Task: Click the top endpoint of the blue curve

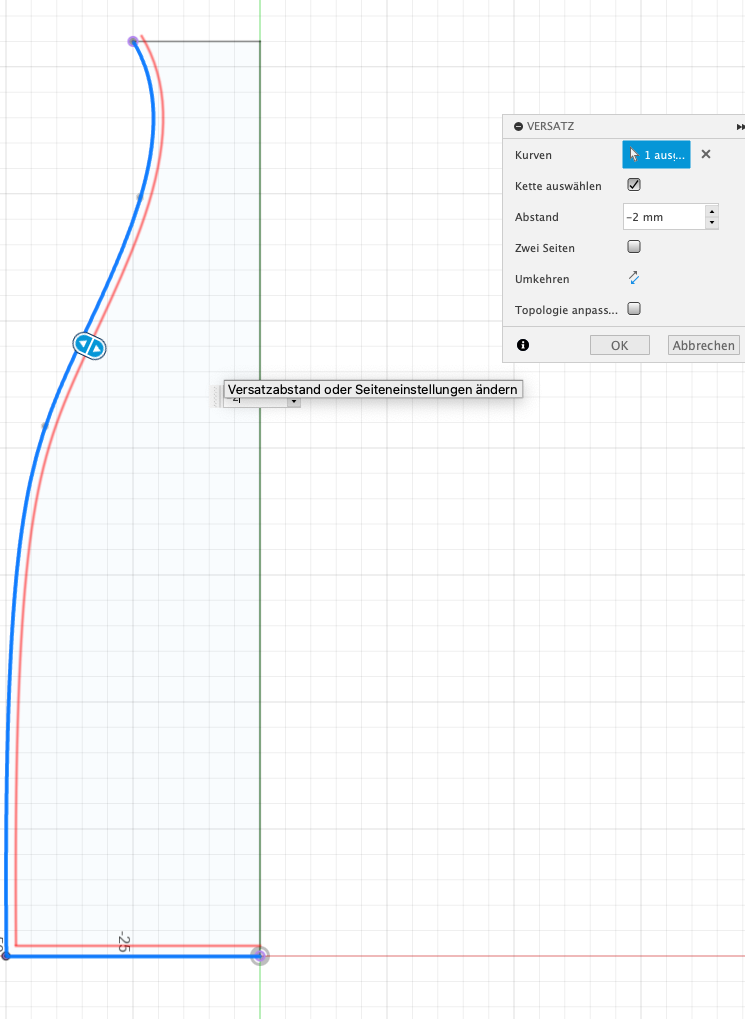Action: point(133,41)
